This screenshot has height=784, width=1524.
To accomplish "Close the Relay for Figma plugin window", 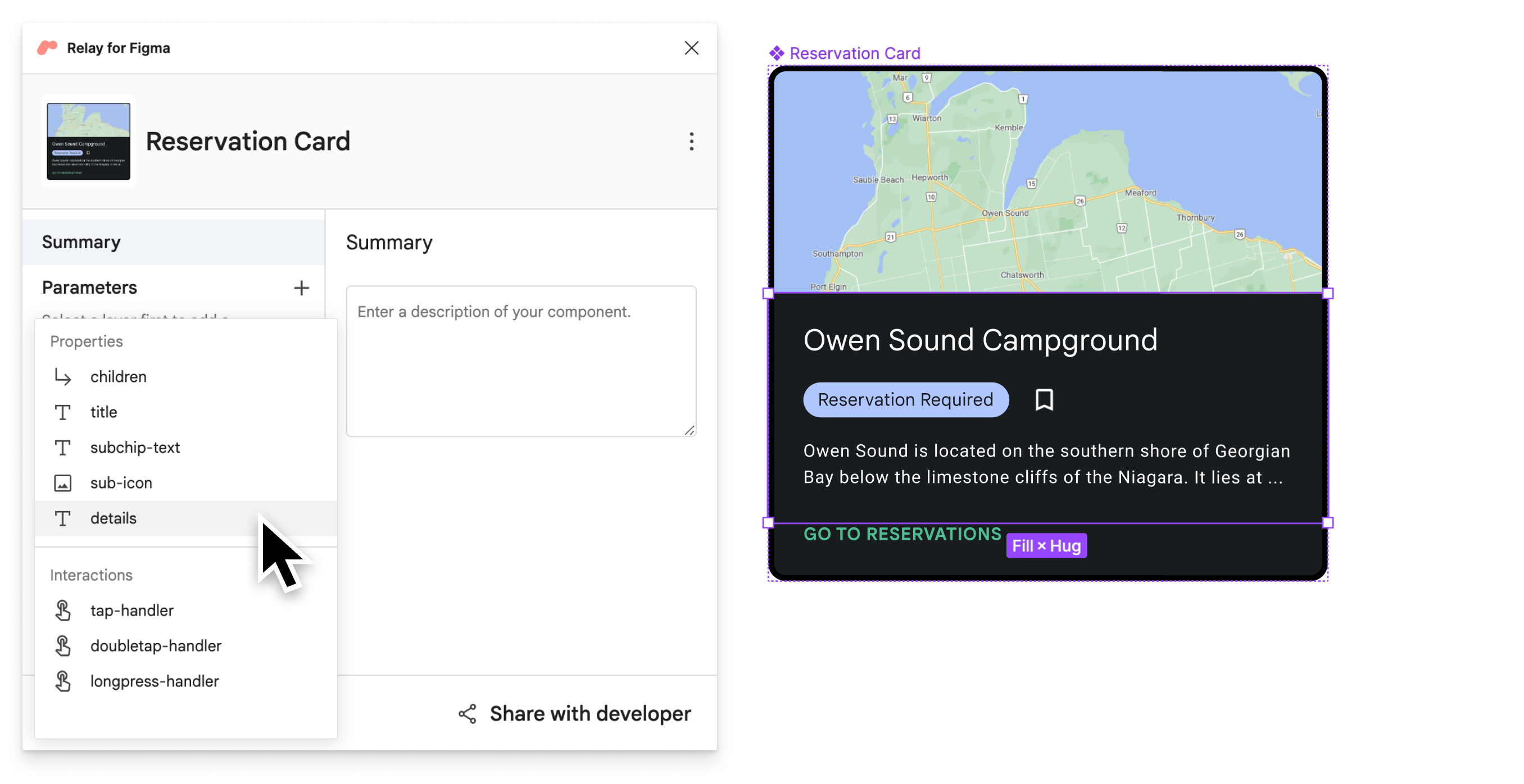I will pyautogui.click(x=691, y=47).
